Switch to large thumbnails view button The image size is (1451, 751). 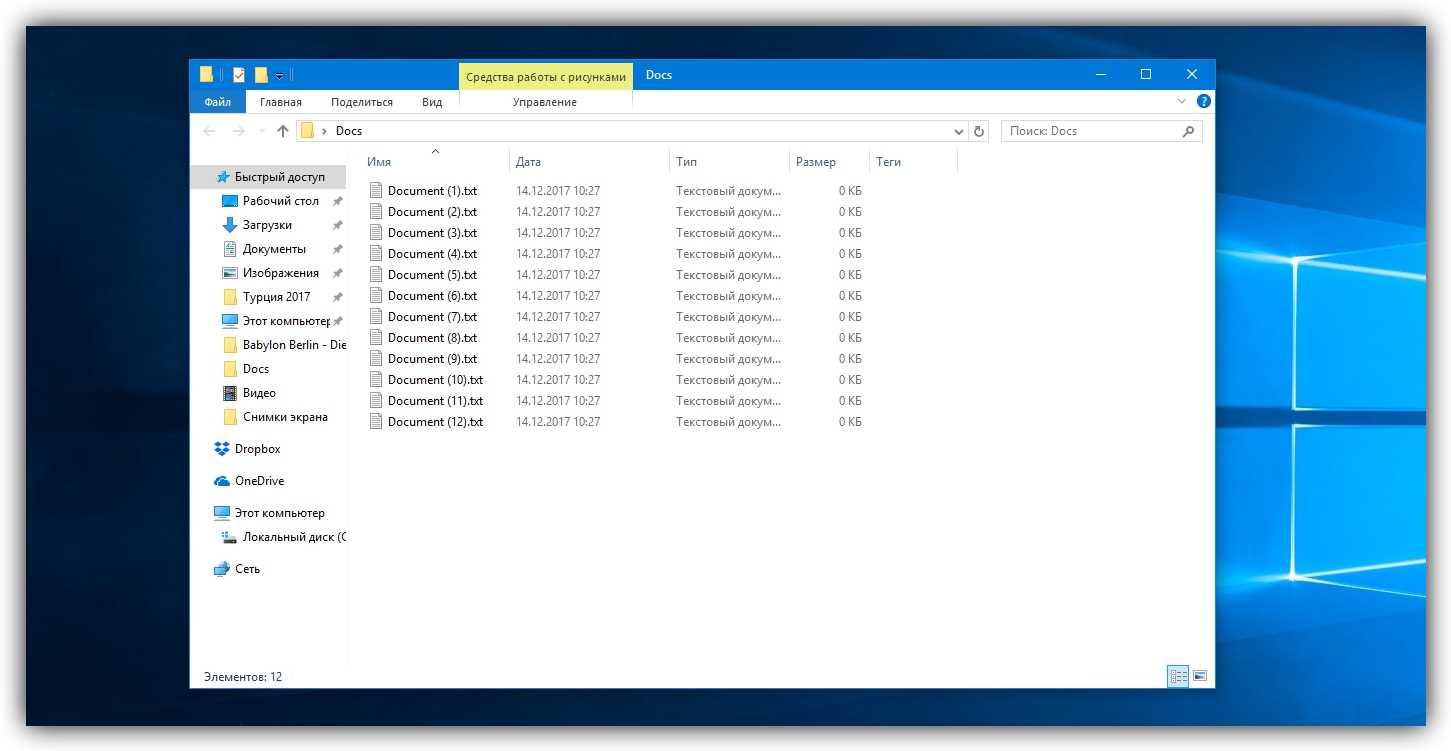coord(1200,676)
